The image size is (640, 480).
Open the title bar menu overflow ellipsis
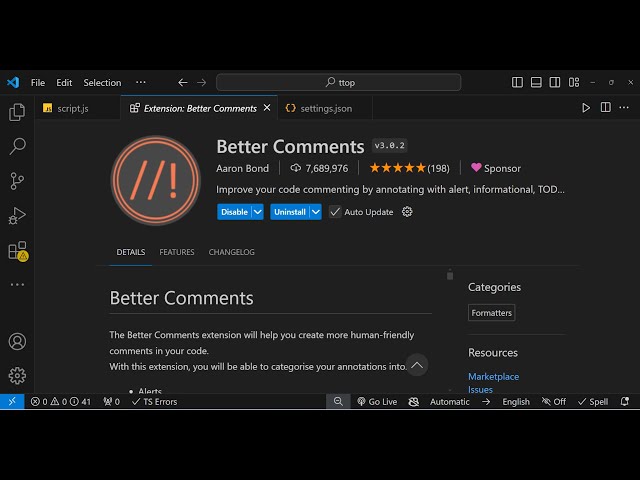140,82
